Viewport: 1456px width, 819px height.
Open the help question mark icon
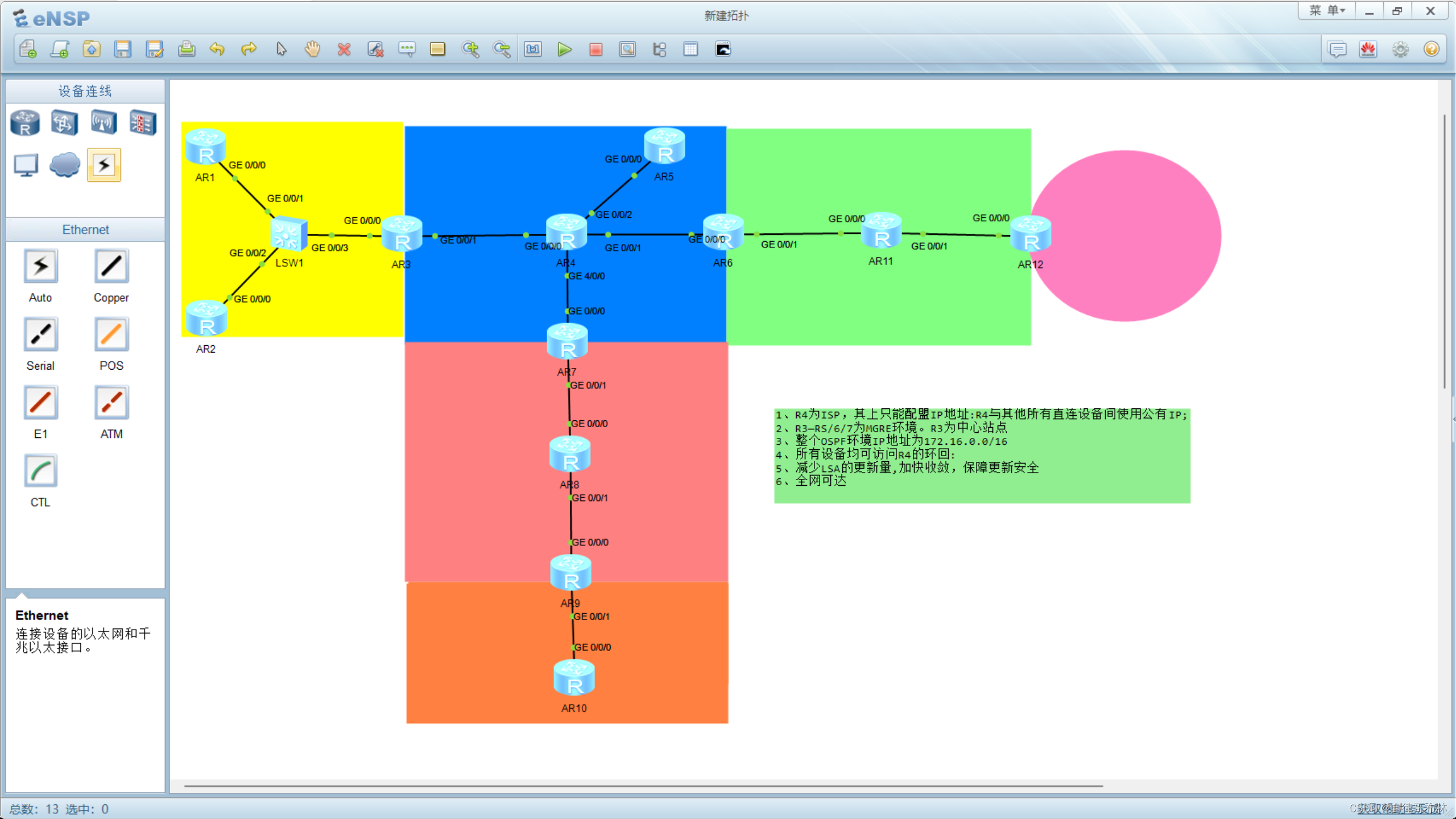(1431, 49)
